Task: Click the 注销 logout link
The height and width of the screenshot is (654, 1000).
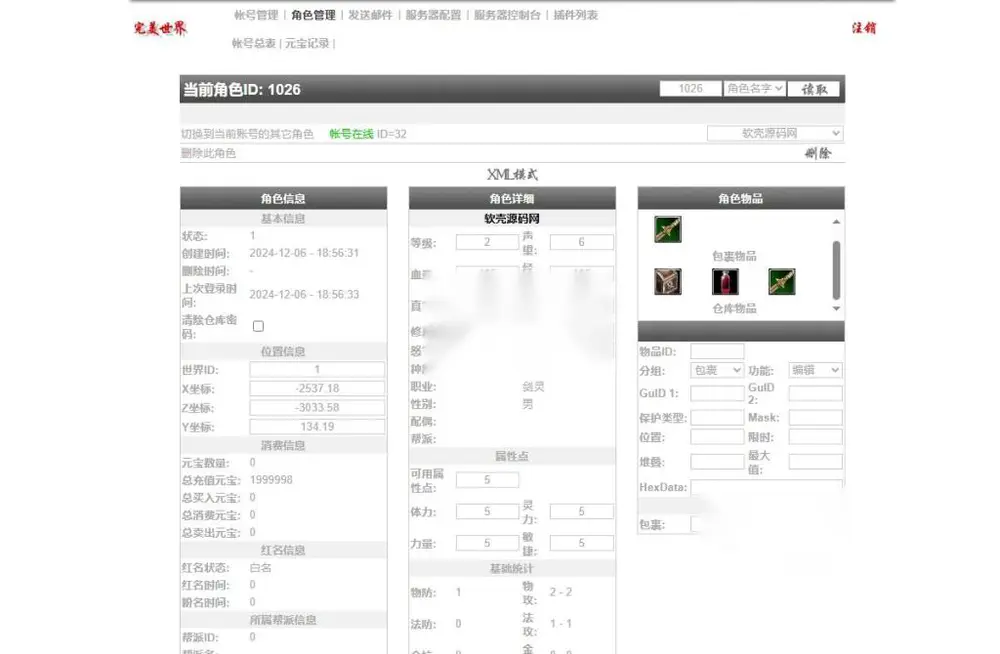Action: point(864,28)
